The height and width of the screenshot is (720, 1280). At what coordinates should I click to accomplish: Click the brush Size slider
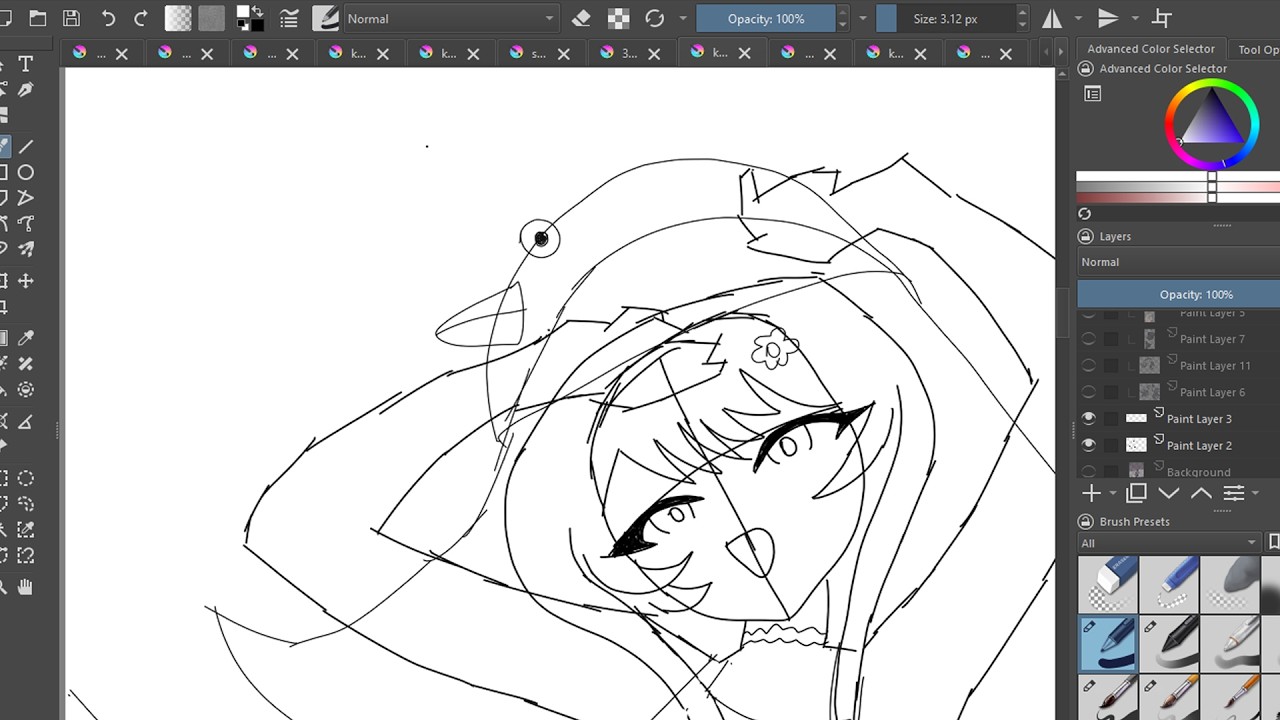pyautogui.click(x=945, y=18)
